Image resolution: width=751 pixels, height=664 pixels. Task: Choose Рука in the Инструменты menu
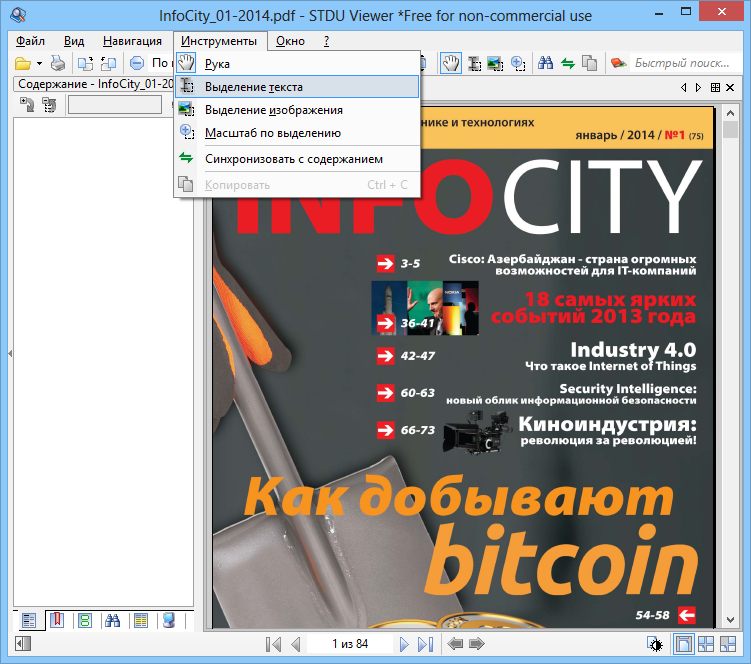pyautogui.click(x=297, y=64)
